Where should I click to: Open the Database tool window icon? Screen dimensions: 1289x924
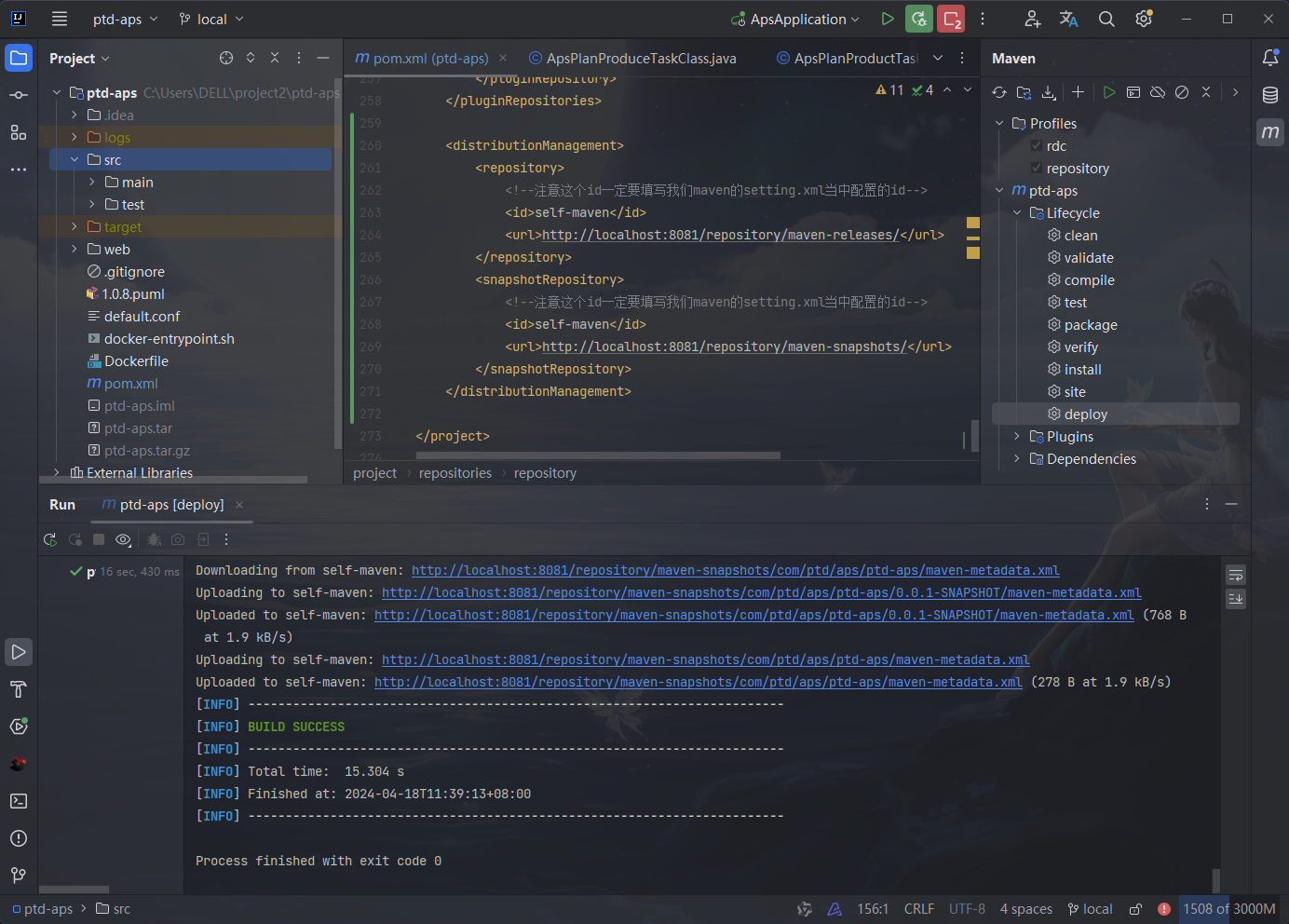point(1270,95)
